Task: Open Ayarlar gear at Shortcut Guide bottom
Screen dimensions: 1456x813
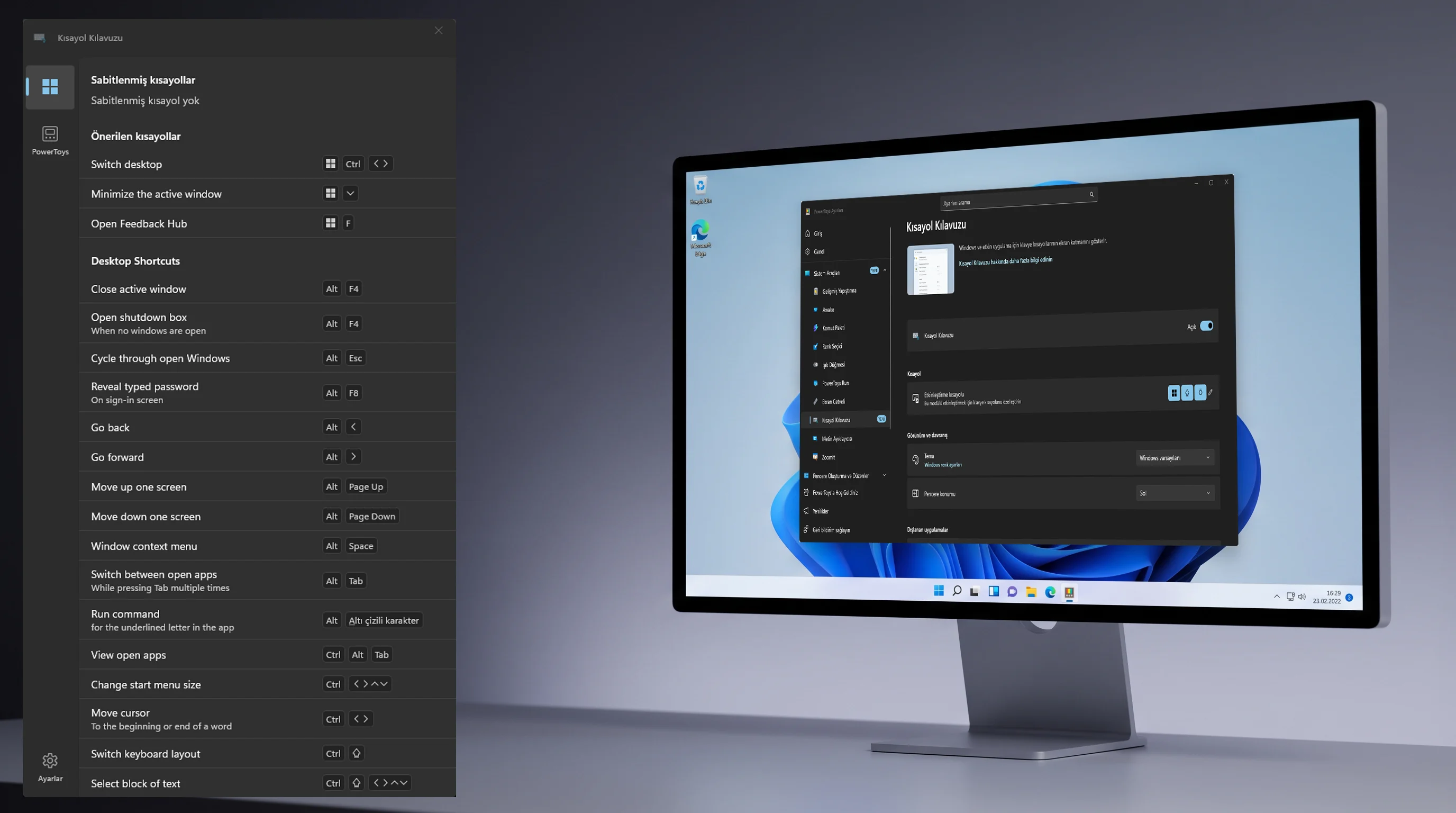Action: point(50,766)
